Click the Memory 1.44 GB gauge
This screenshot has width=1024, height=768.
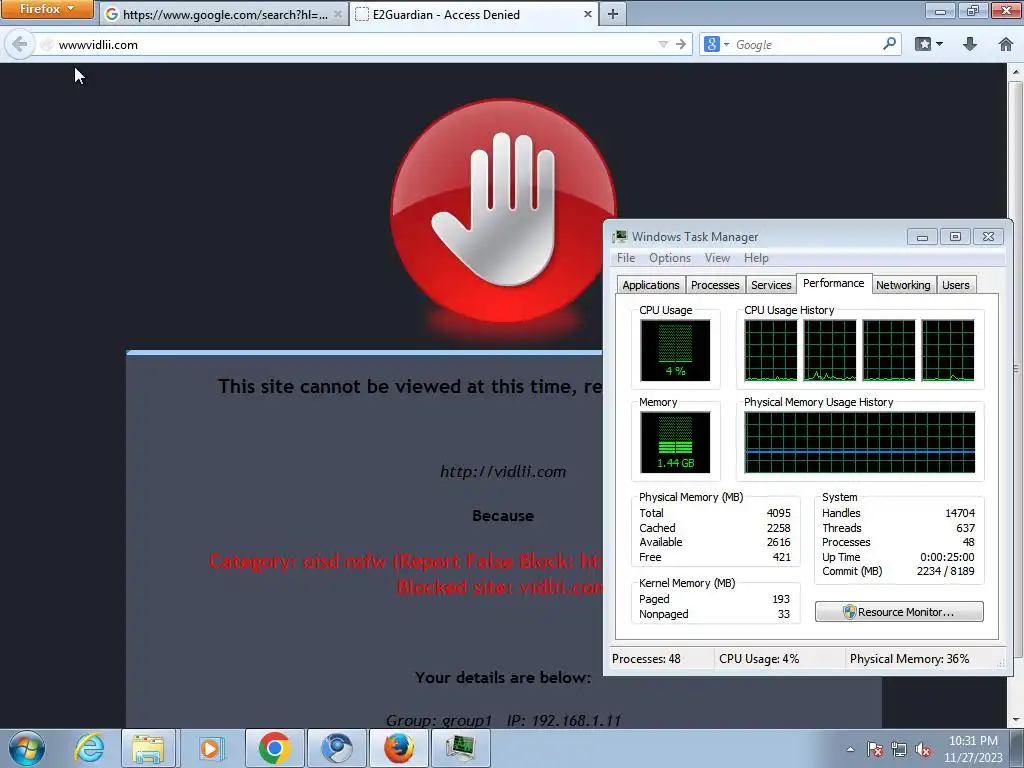coord(675,442)
